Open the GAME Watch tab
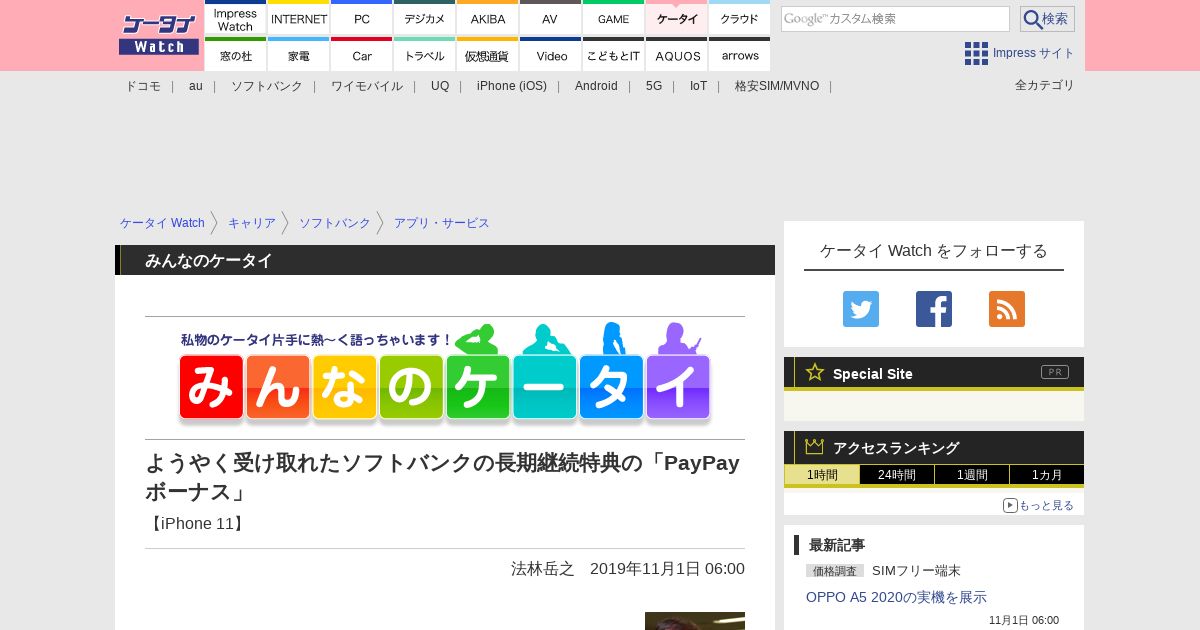This screenshot has height=630, width=1200. pos(613,18)
